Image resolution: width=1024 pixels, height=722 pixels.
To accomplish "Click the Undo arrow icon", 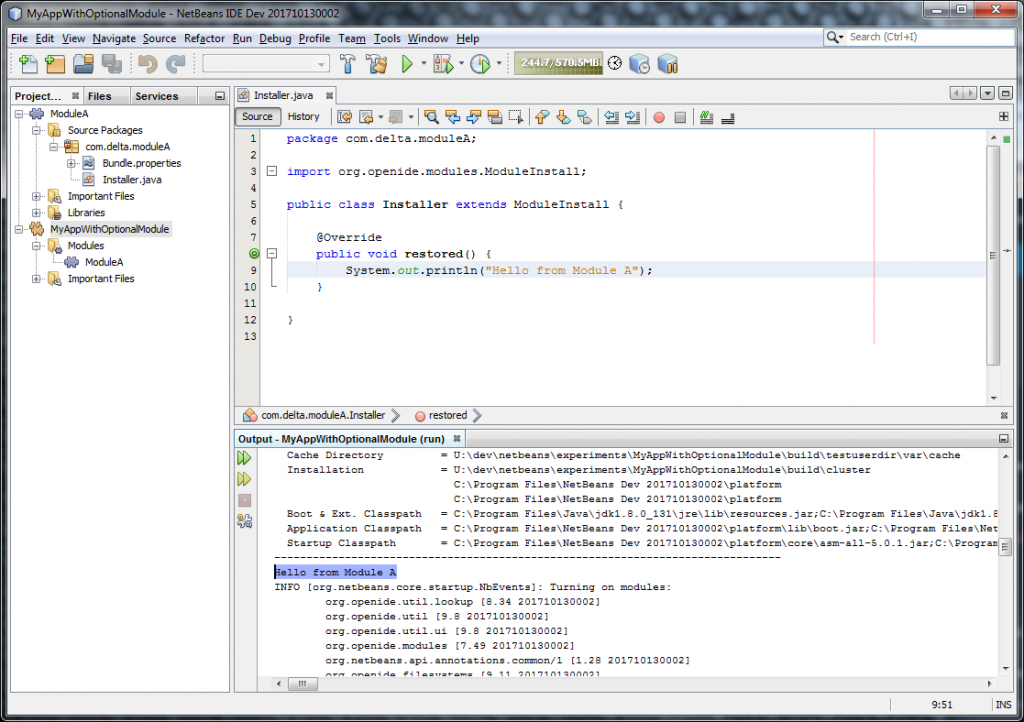I will pos(148,64).
